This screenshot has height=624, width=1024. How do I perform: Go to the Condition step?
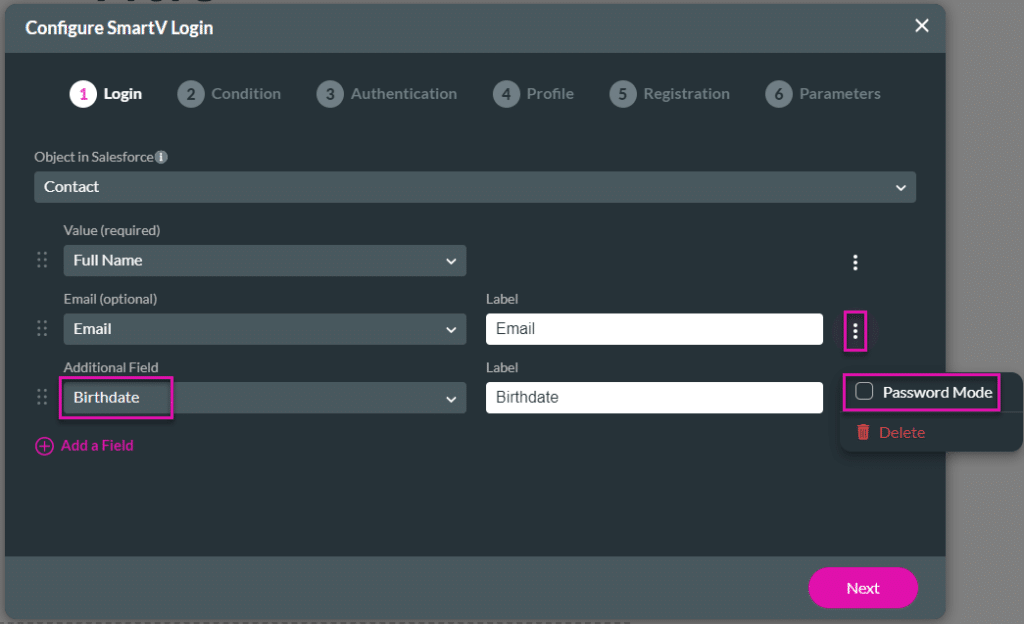(x=230, y=94)
